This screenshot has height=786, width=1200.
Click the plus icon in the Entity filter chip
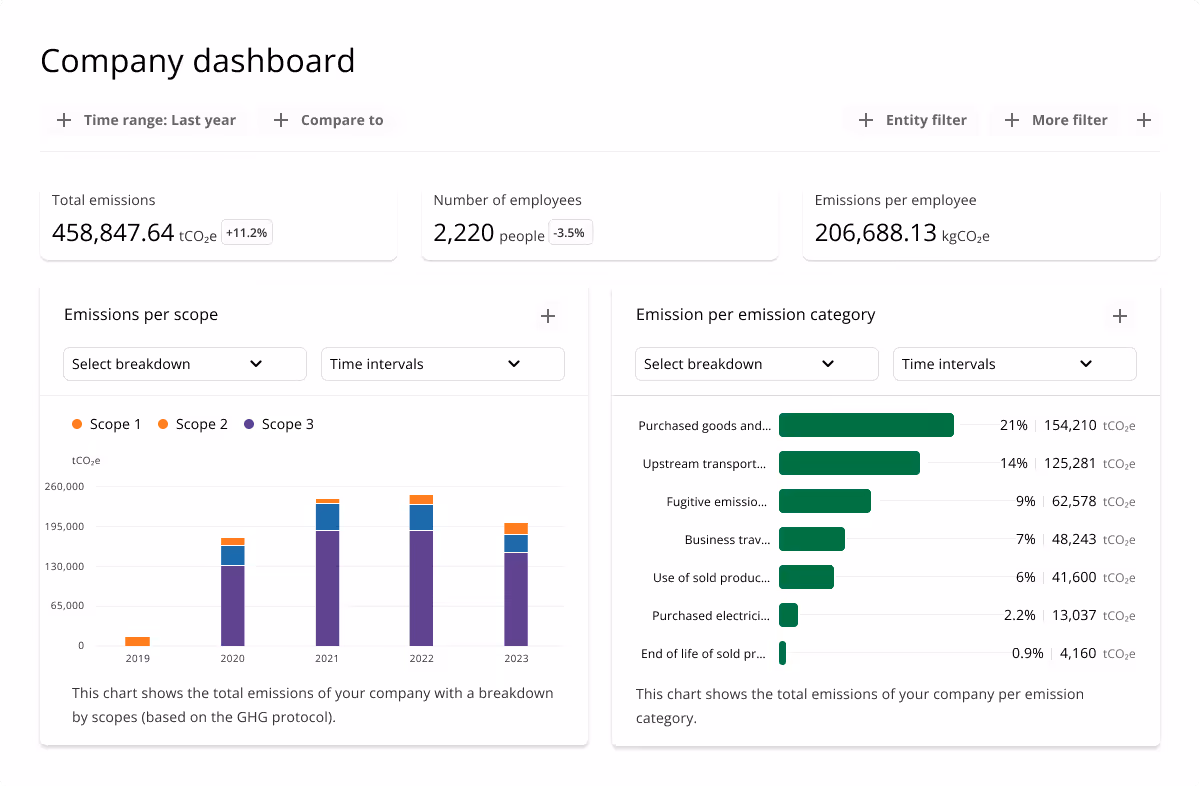tap(865, 120)
